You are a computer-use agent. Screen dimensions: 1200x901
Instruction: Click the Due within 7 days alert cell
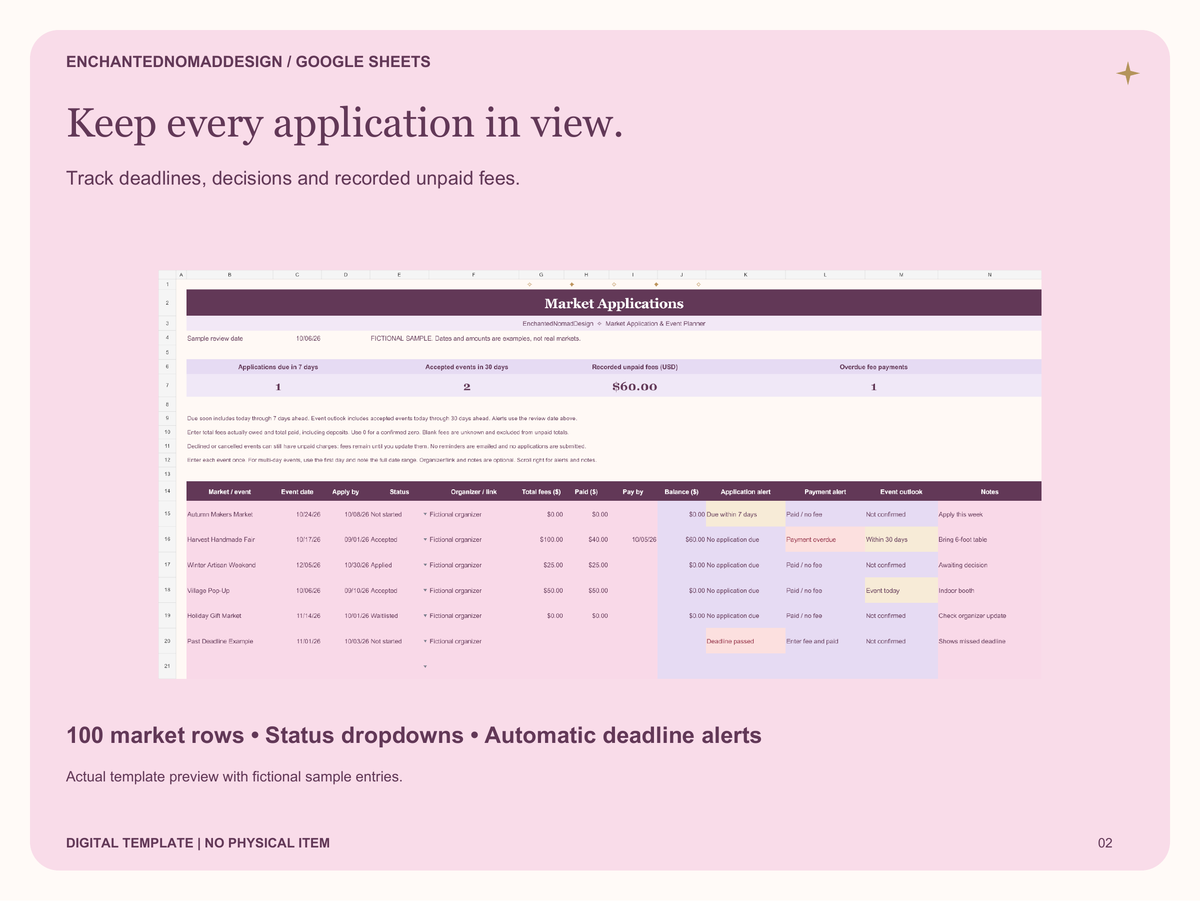click(x=745, y=514)
